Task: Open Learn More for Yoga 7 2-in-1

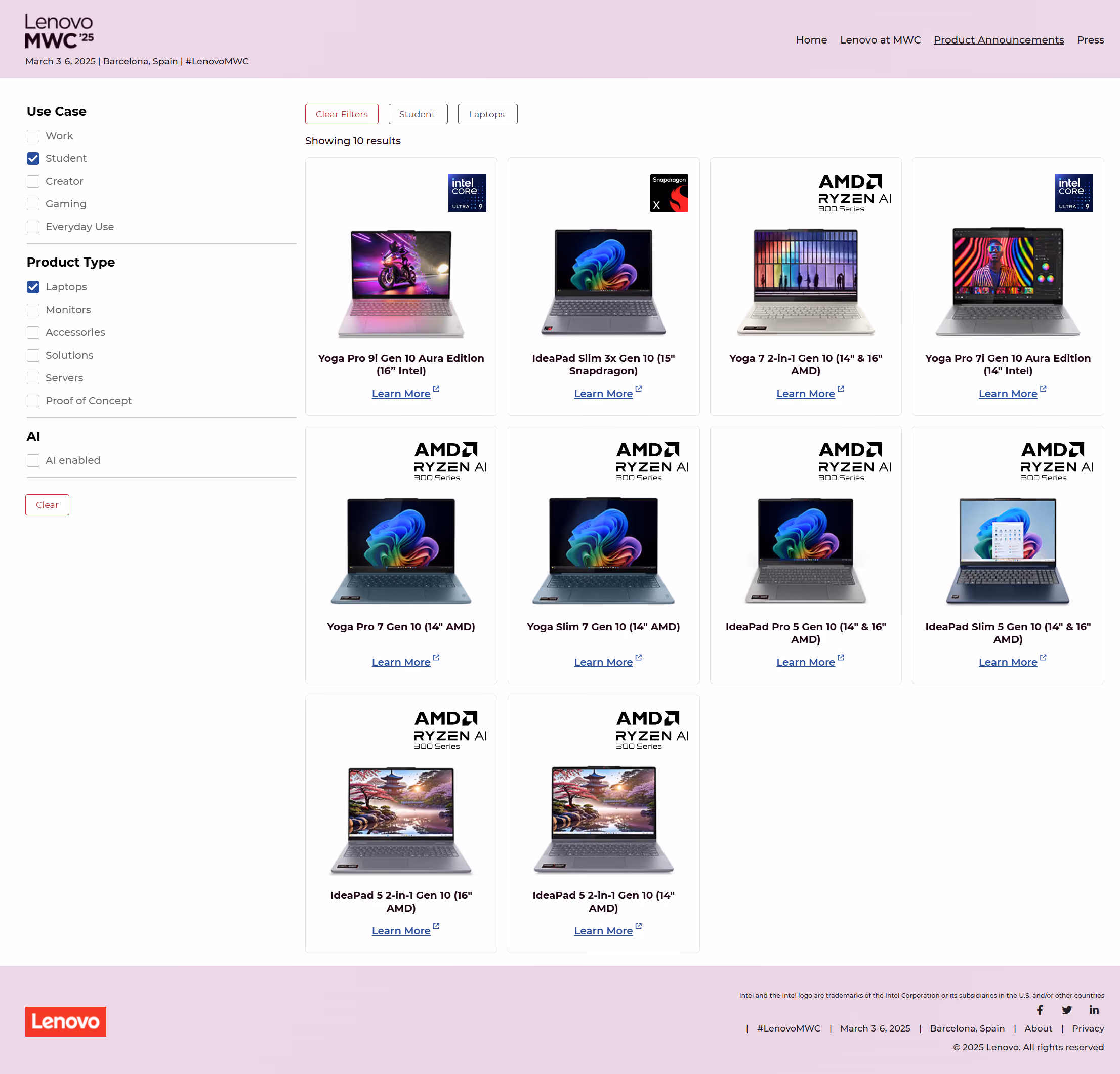Action: click(806, 394)
